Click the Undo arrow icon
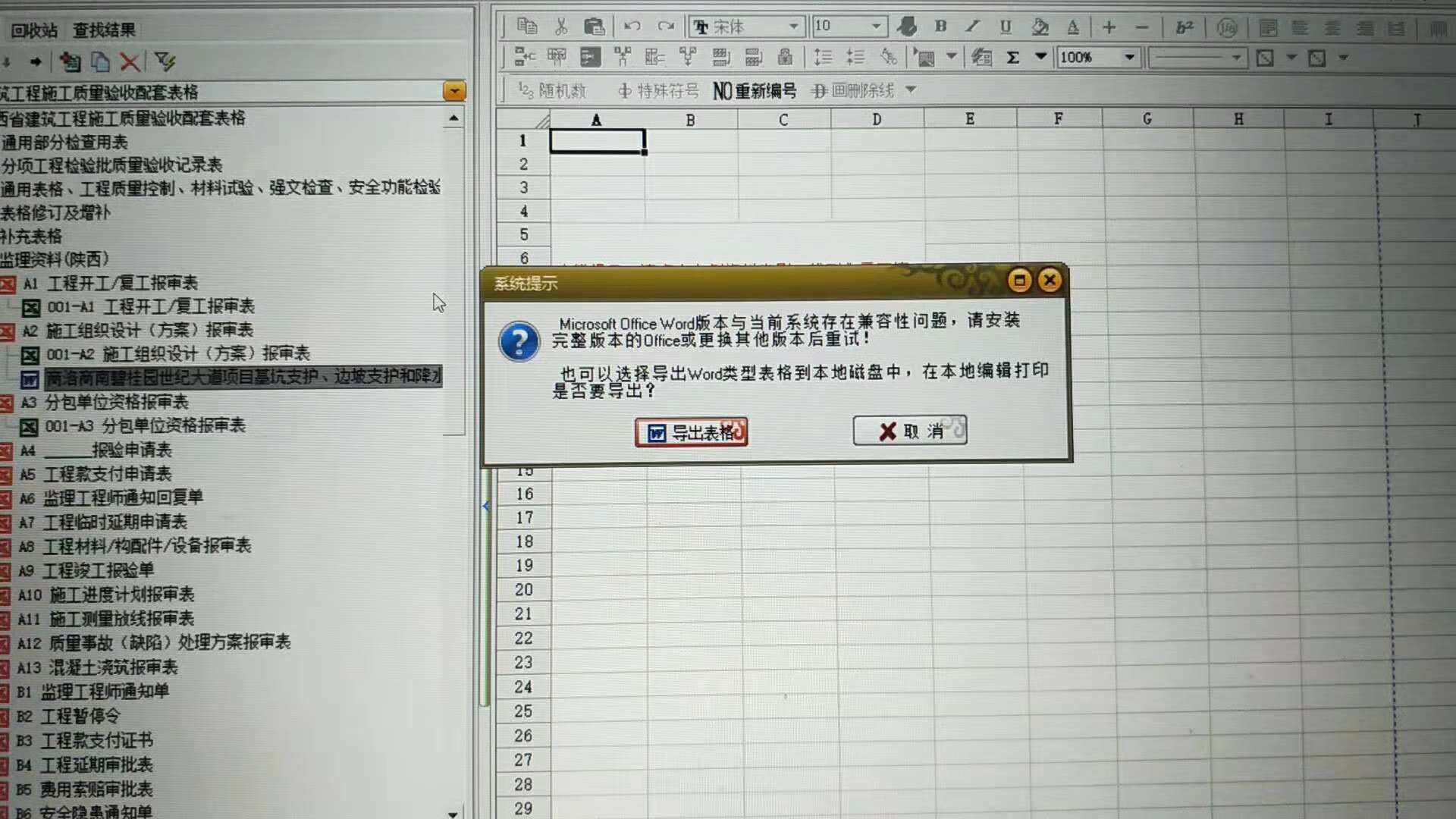The height and width of the screenshot is (819, 1456). (x=632, y=27)
